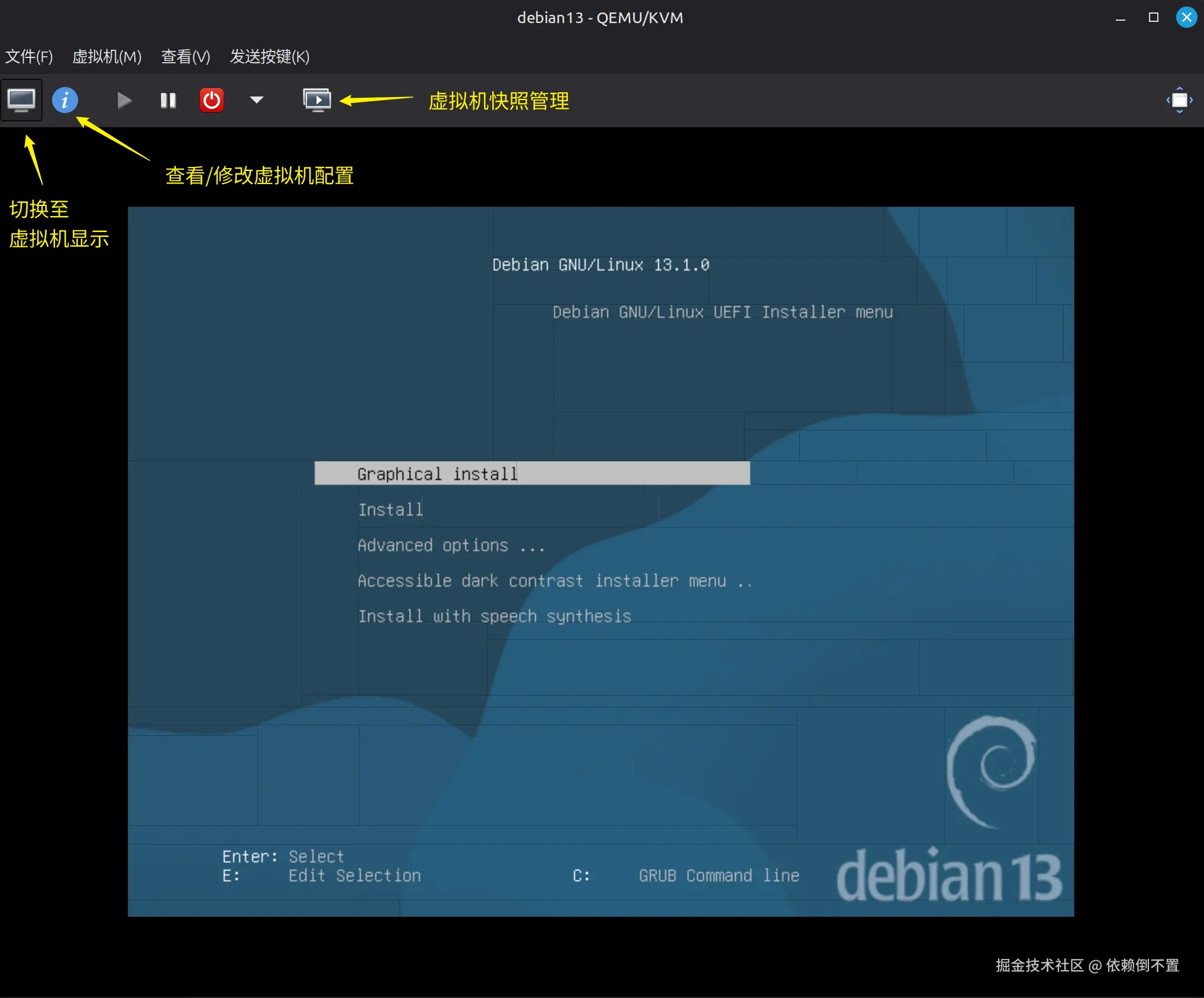Choose the Install option in the boot menu
The width and height of the screenshot is (1204, 998).
390,510
